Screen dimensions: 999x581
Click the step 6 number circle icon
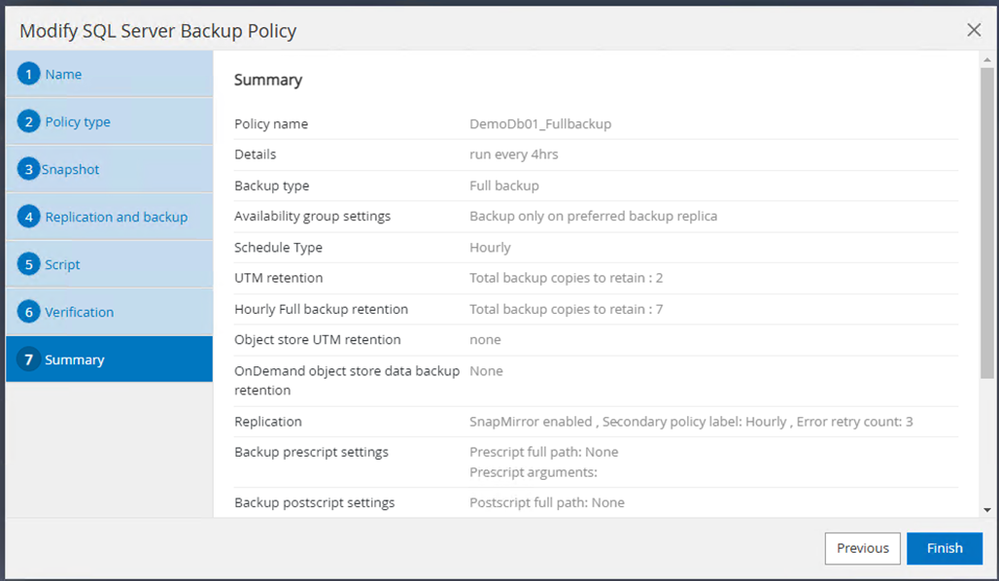(x=28, y=312)
